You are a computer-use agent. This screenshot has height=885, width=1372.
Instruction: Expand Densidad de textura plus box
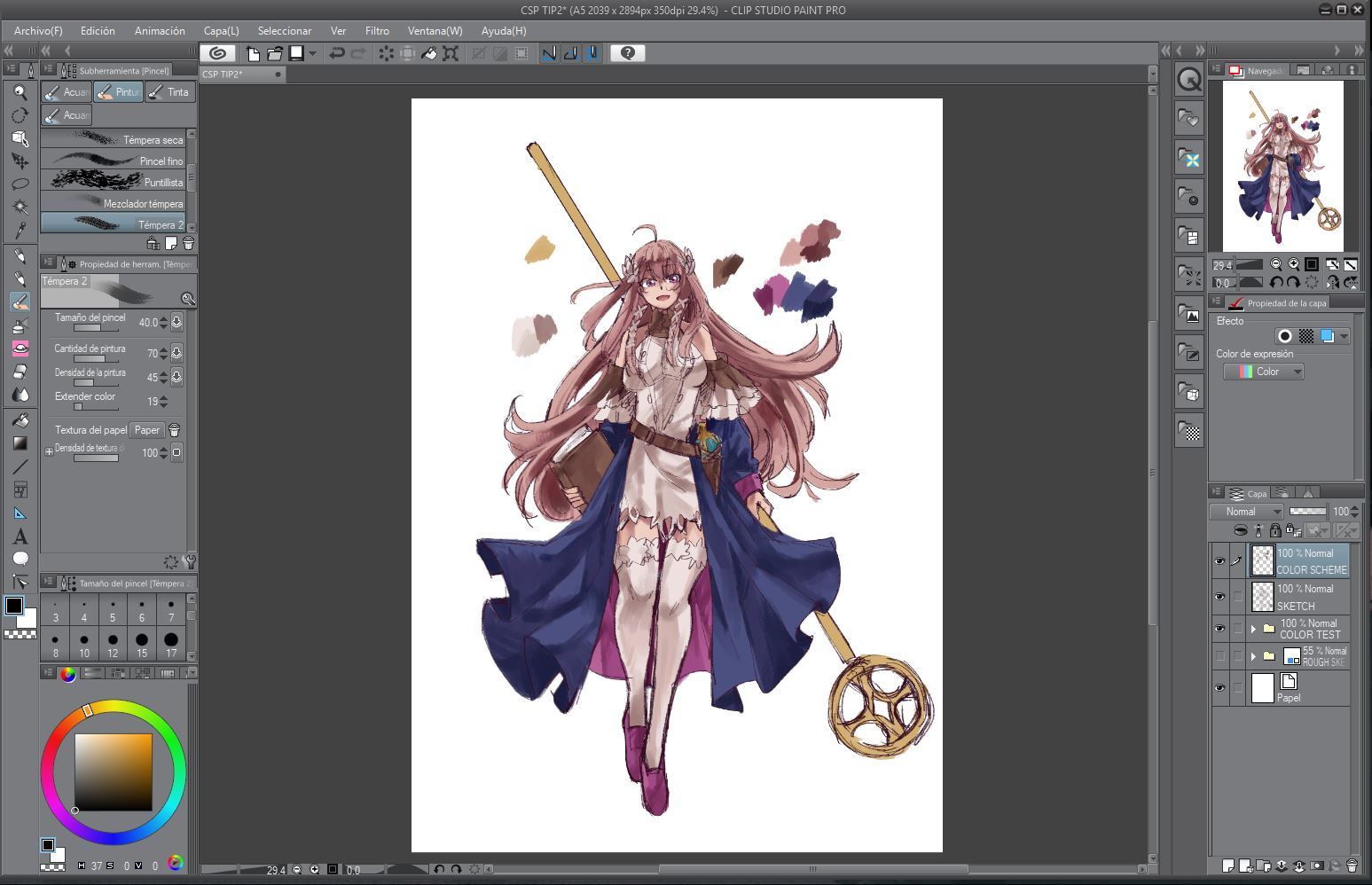[x=49, y=451]
